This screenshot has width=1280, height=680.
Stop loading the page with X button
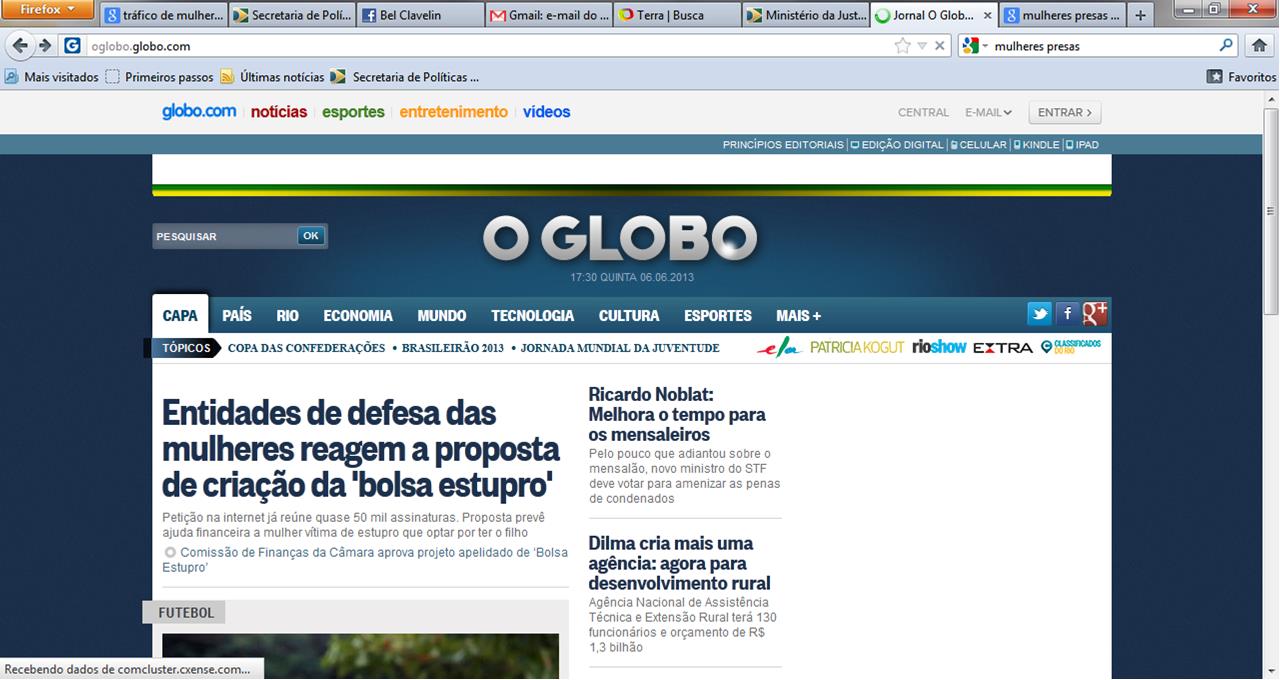(x=940, y=46)
